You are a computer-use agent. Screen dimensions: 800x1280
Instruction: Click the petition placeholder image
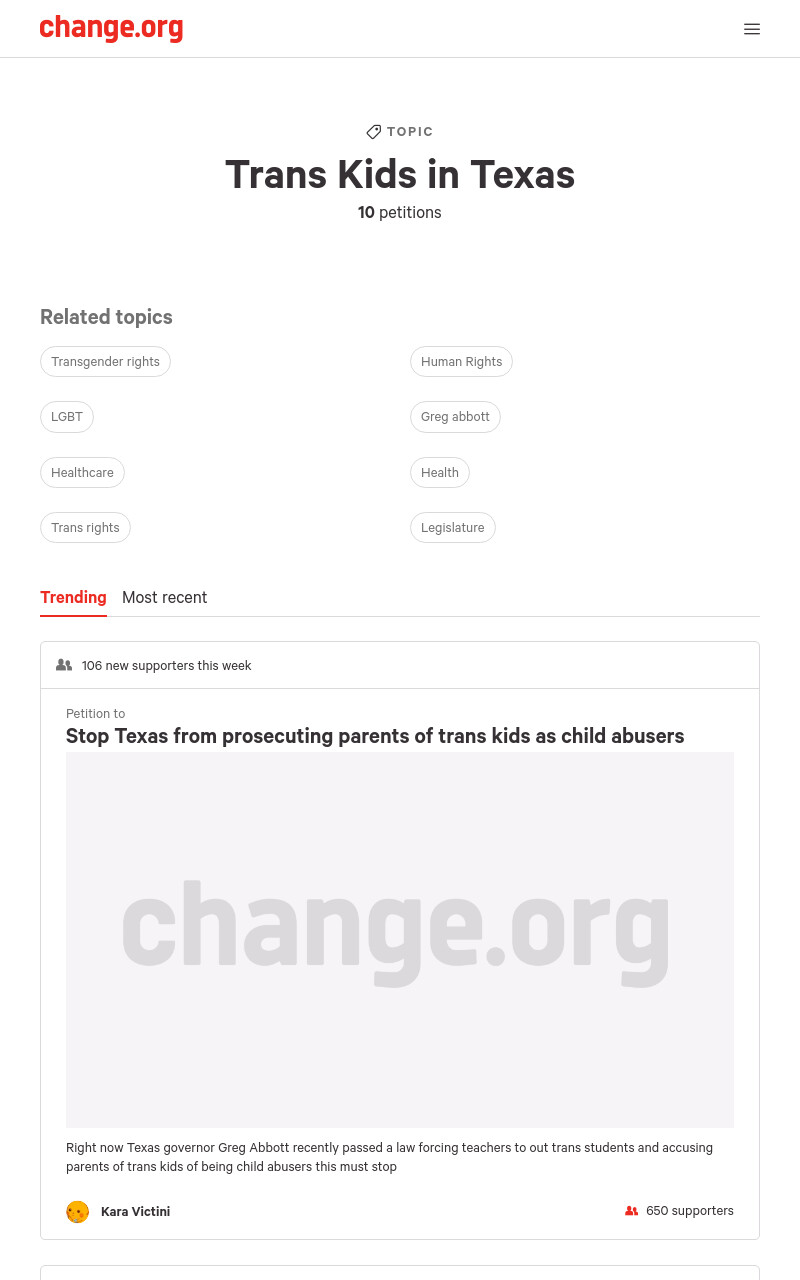pos(400,940)
